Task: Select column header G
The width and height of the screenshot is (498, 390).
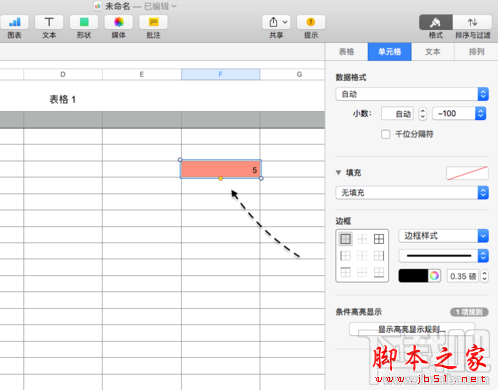Action: (299, 74)
